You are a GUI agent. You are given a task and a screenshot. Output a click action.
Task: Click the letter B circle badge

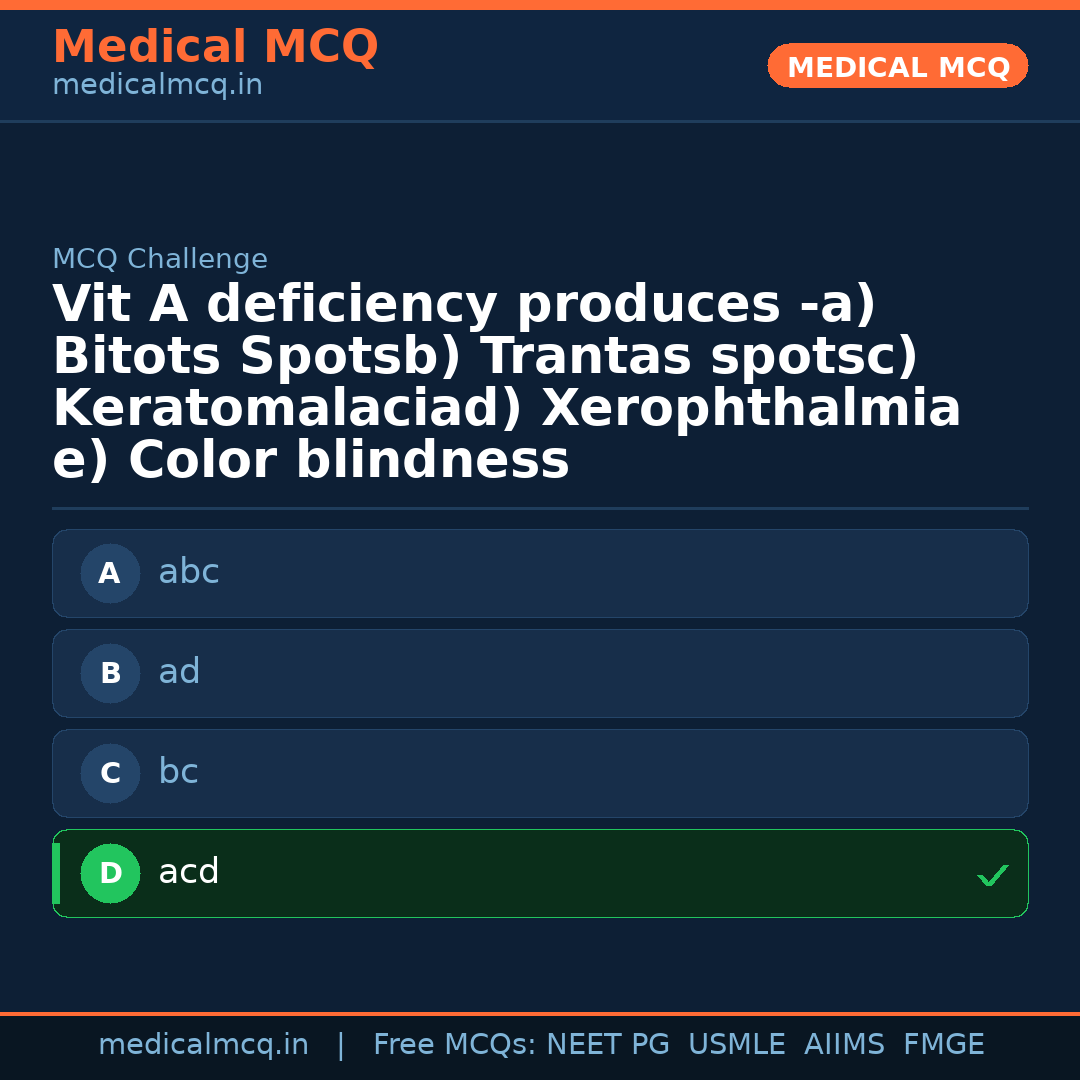pos(110,674)
